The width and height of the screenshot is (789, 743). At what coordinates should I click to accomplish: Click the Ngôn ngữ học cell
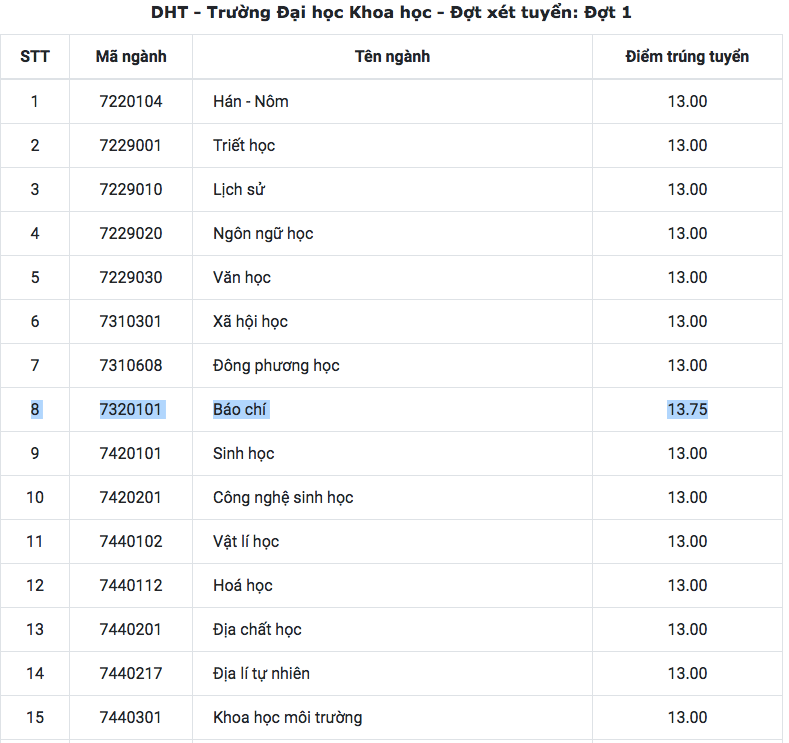click(263, 233)
